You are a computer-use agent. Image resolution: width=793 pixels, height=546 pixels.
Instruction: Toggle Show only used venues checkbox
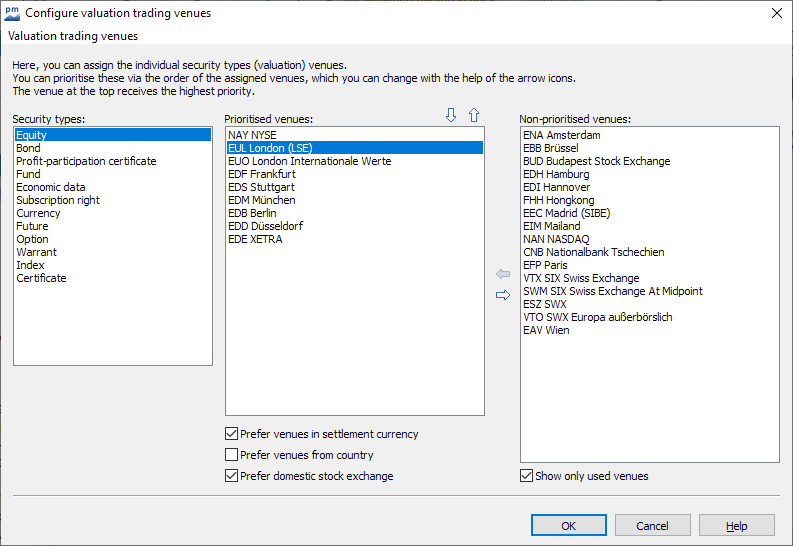[x=527, y=476]
